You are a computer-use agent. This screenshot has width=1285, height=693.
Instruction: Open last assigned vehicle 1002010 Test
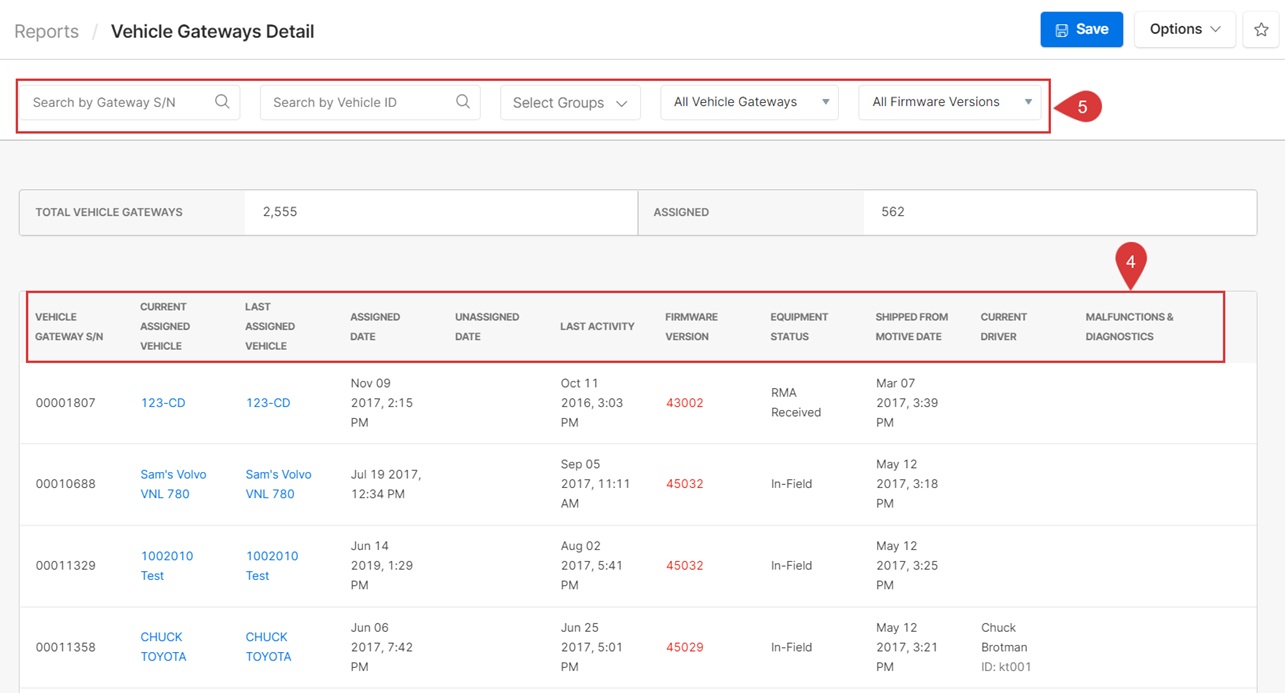point(271,565)
